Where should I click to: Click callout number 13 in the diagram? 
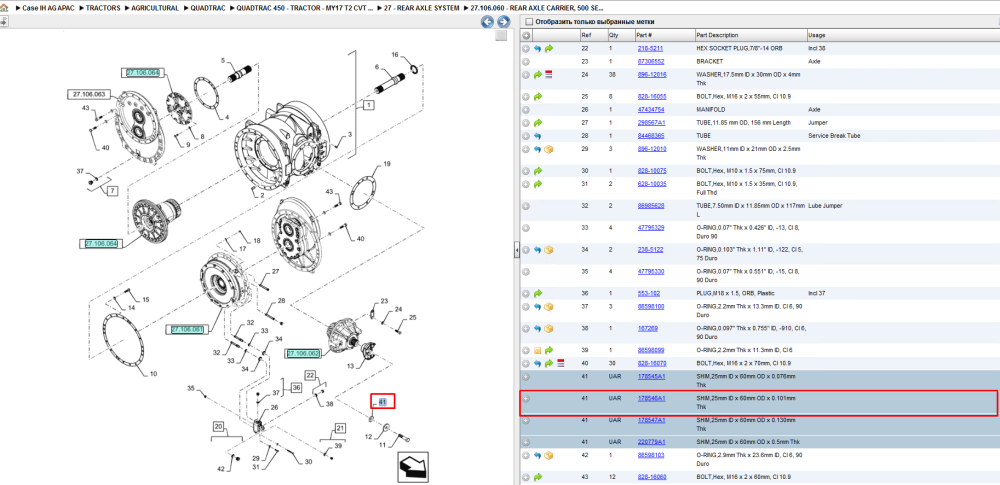tap(350, 366)
